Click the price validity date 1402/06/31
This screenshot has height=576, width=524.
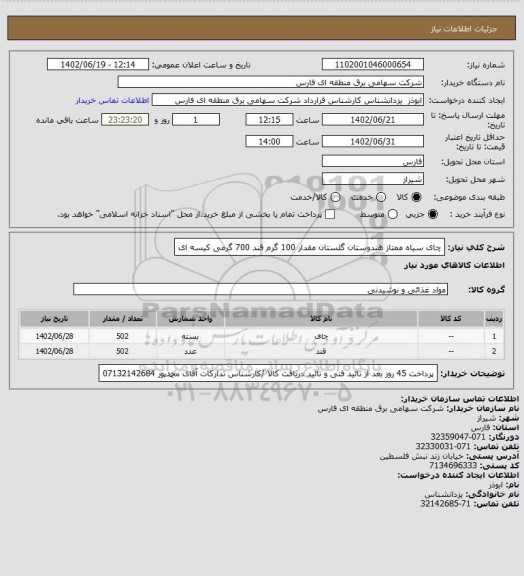coord(373,142)
